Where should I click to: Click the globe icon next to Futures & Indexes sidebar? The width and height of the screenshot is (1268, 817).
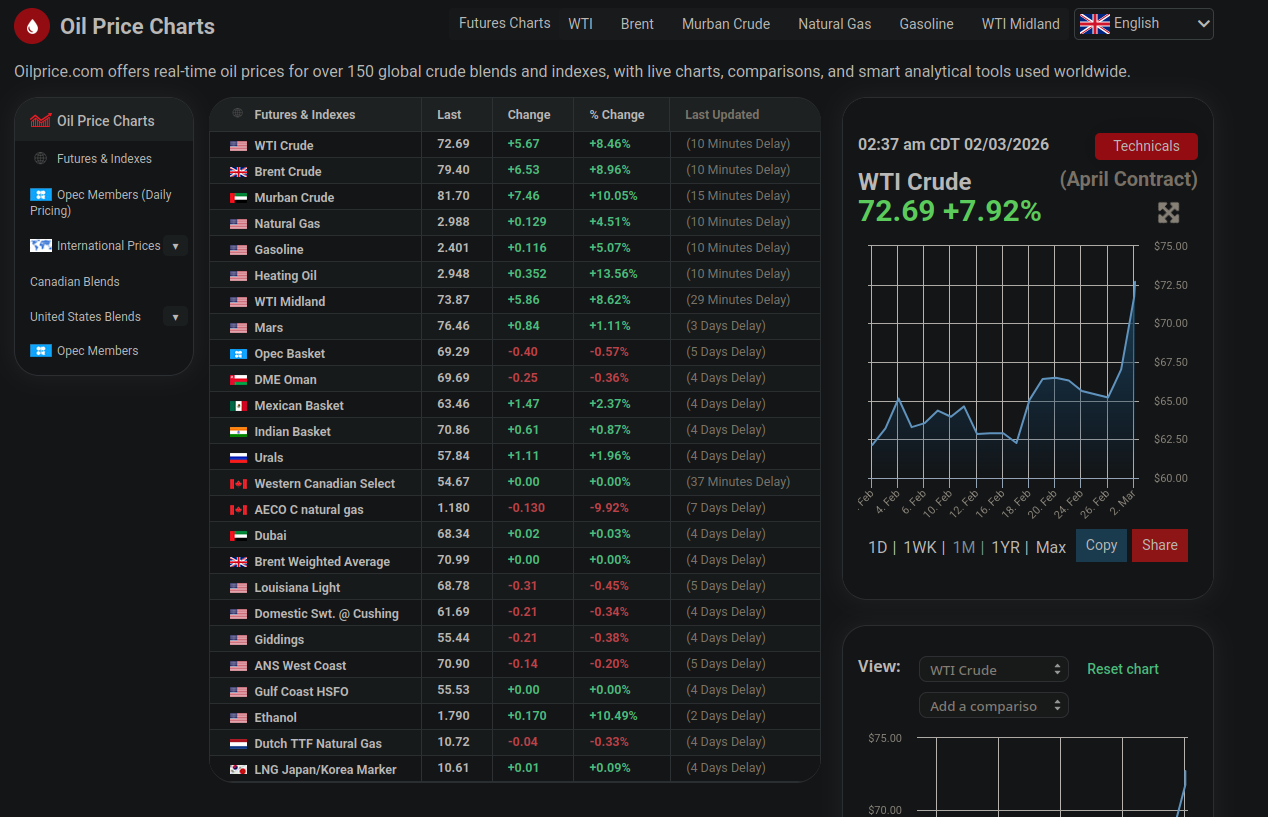(41, 158)
